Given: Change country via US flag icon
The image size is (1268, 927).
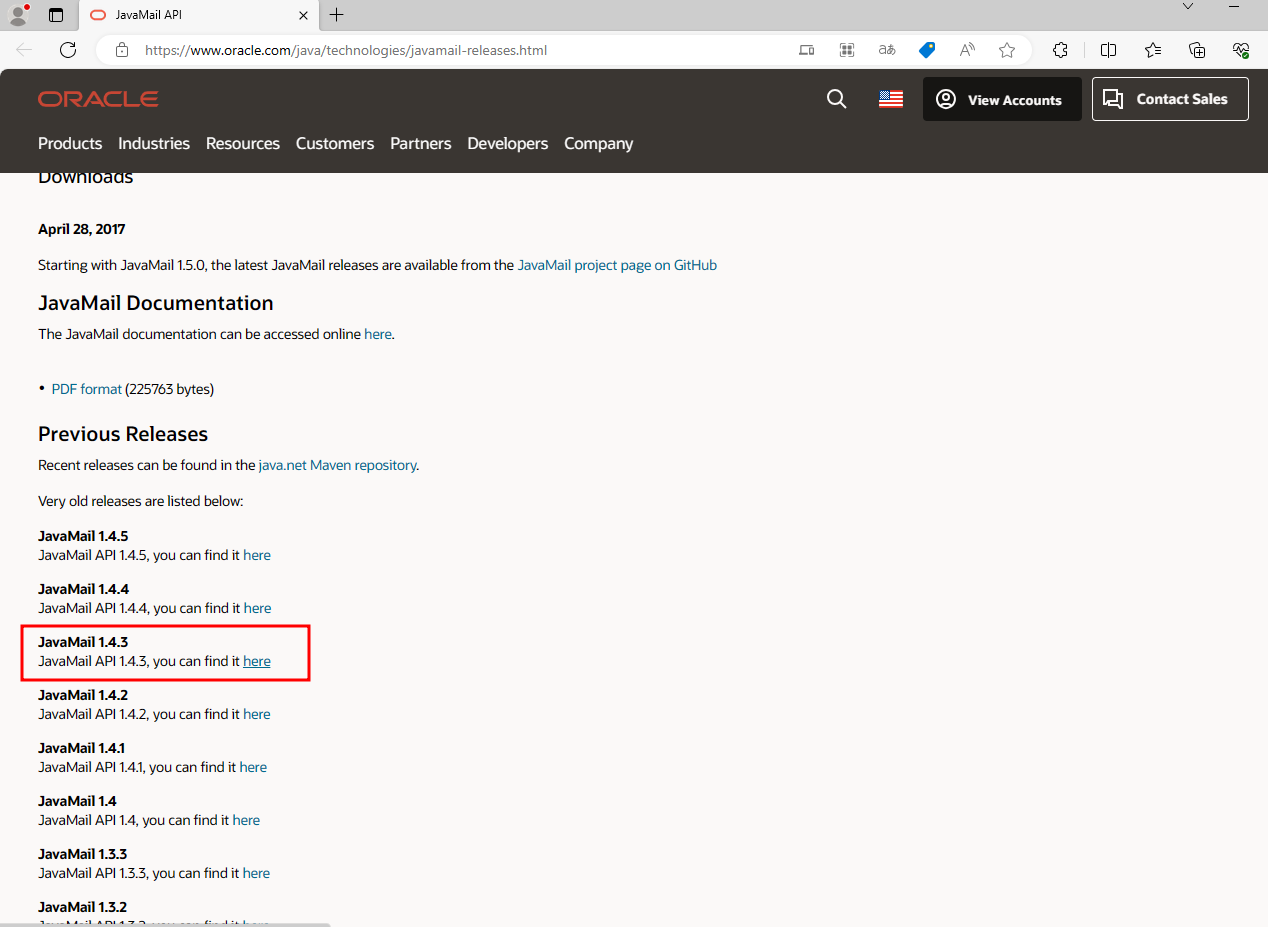Looking at the screenshot, I should [891, 99].
